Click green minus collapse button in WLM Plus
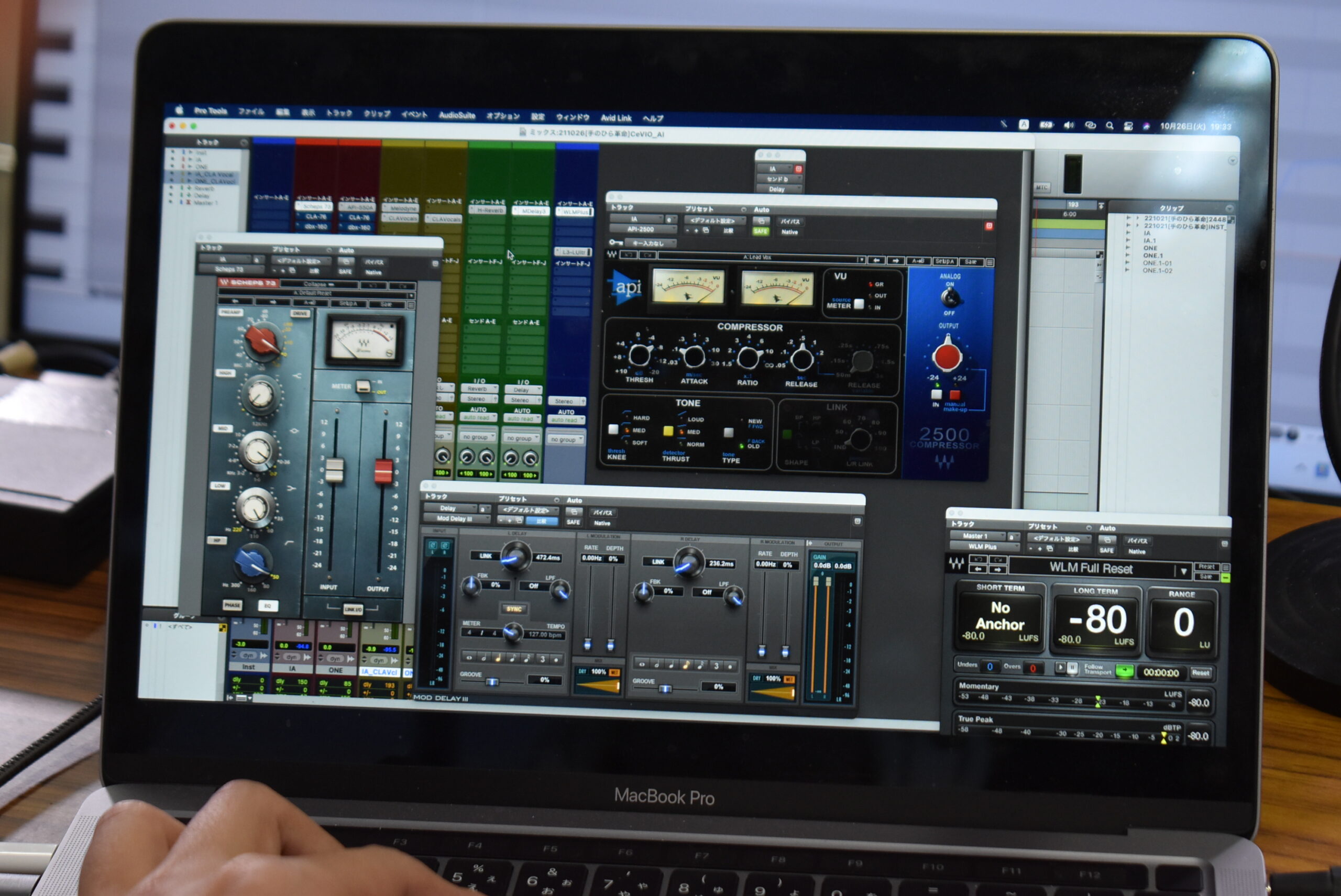Screen dimensions: 1341x896 1226,578
